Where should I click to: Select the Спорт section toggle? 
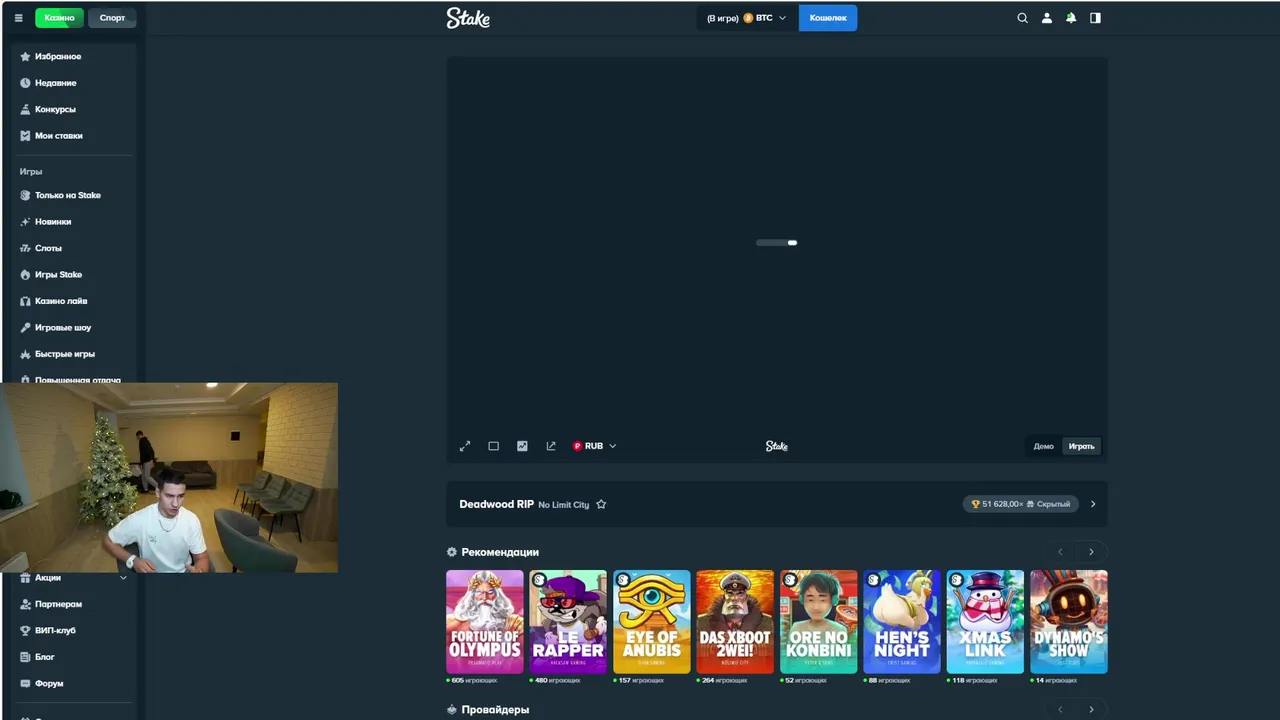[112, 18]
